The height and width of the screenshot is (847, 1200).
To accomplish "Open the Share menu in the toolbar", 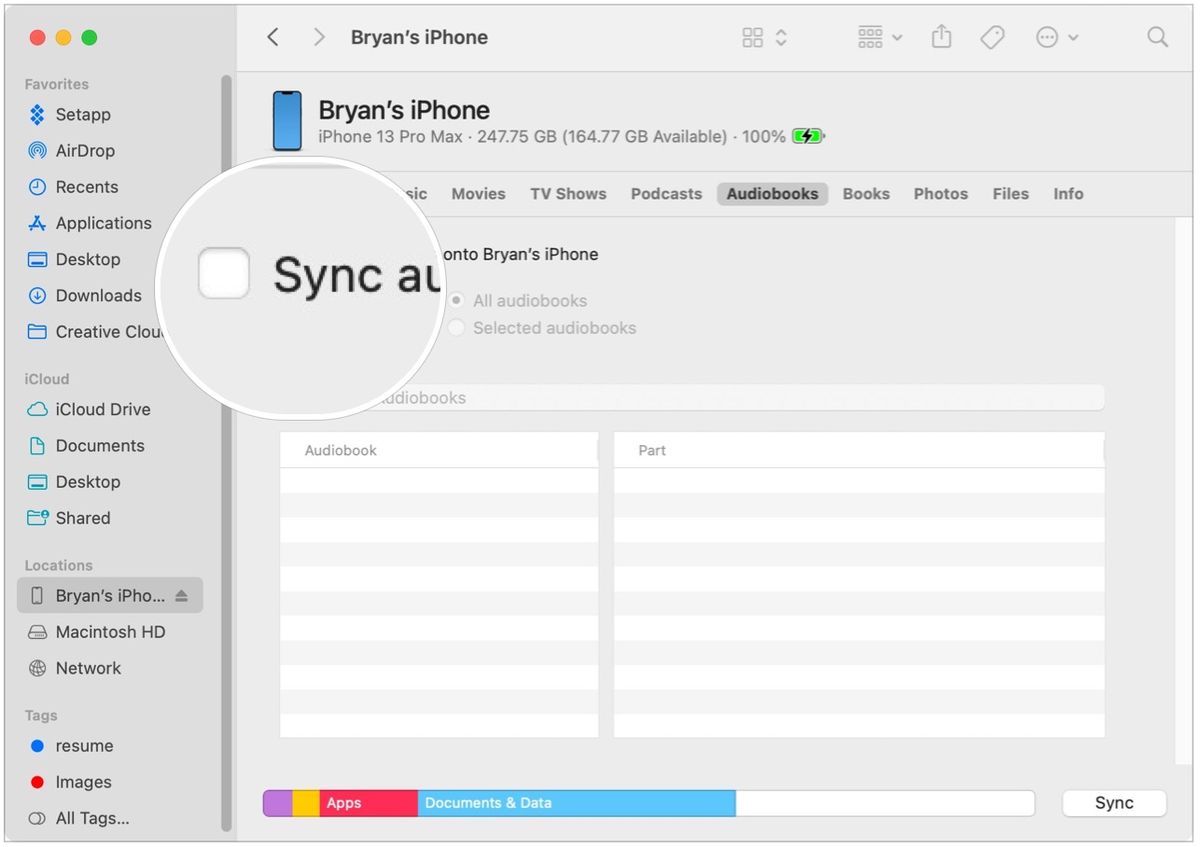I will coord(941,36).
